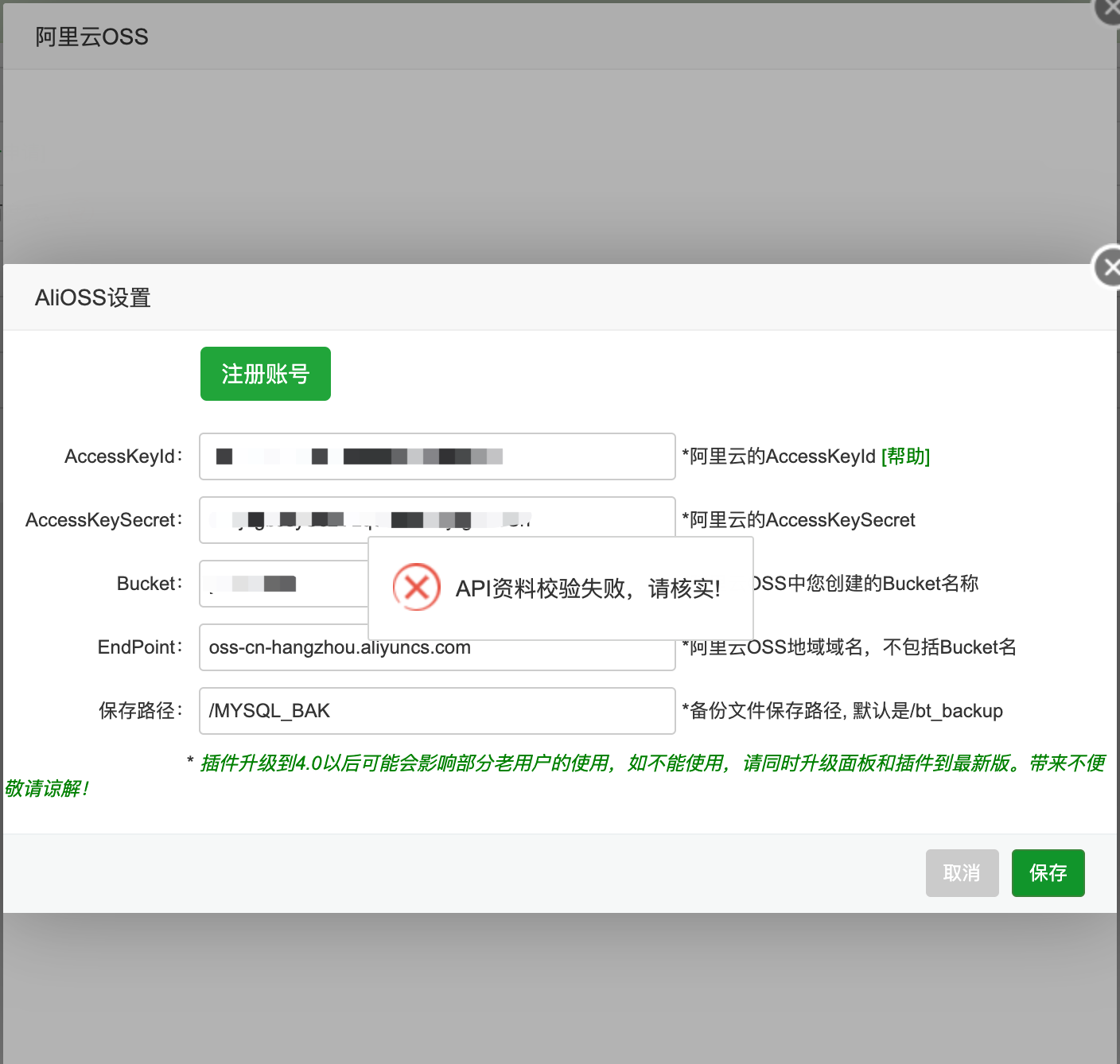Screen dimensions: 1120x1064
Task: Click the green notice about 插件升级到4.0
Action: (x=555, y=775)
